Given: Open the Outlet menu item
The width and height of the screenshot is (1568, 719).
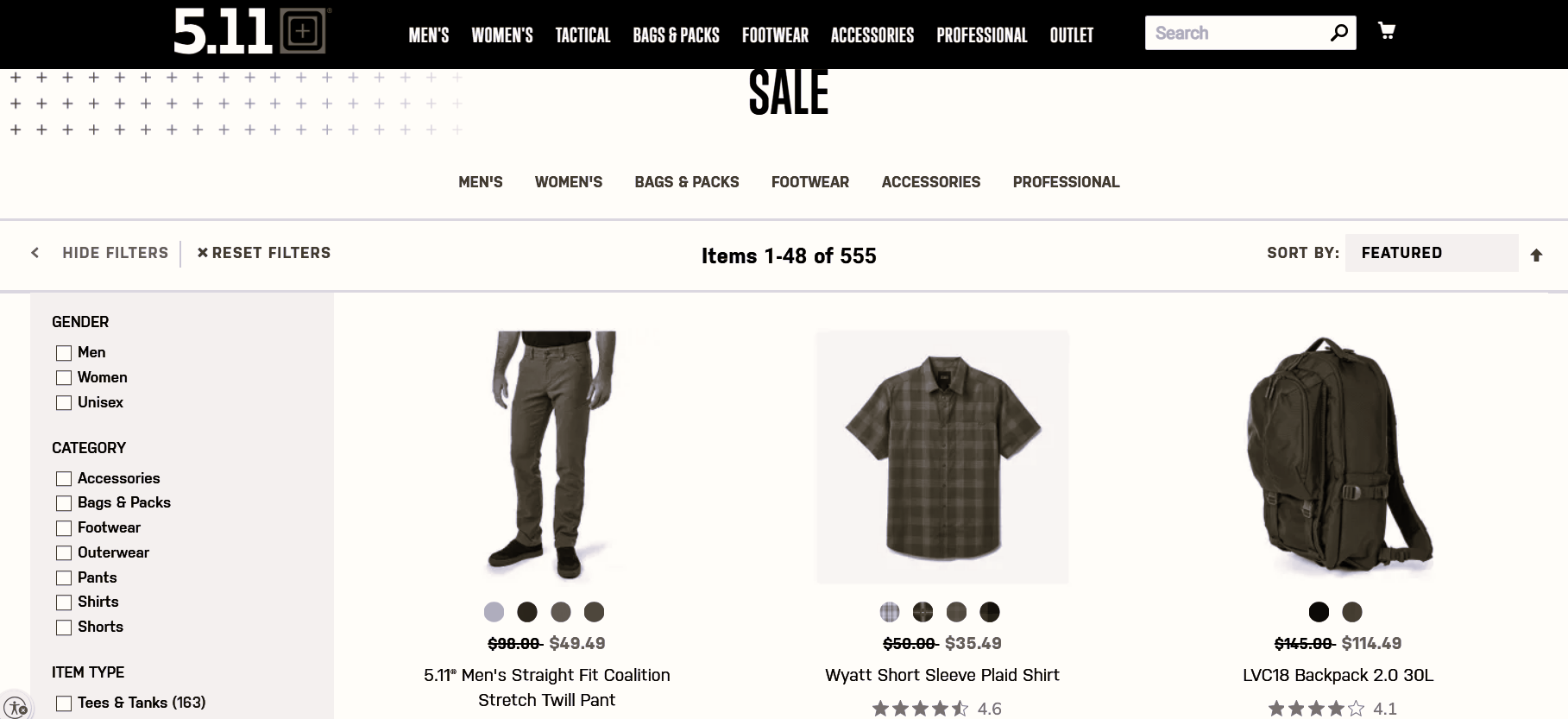Looking at the screenshot, I should tap(1071, 35).
